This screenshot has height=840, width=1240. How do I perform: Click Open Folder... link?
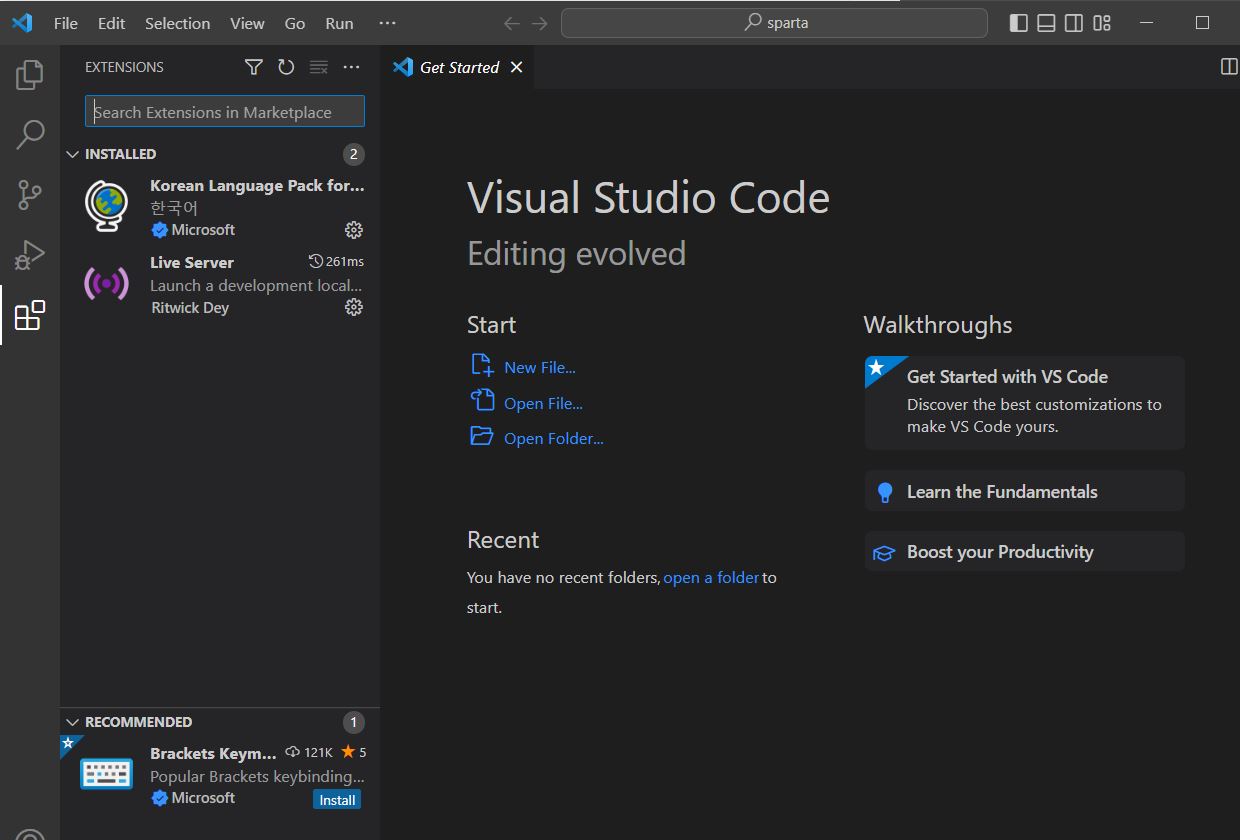[554, 438]
